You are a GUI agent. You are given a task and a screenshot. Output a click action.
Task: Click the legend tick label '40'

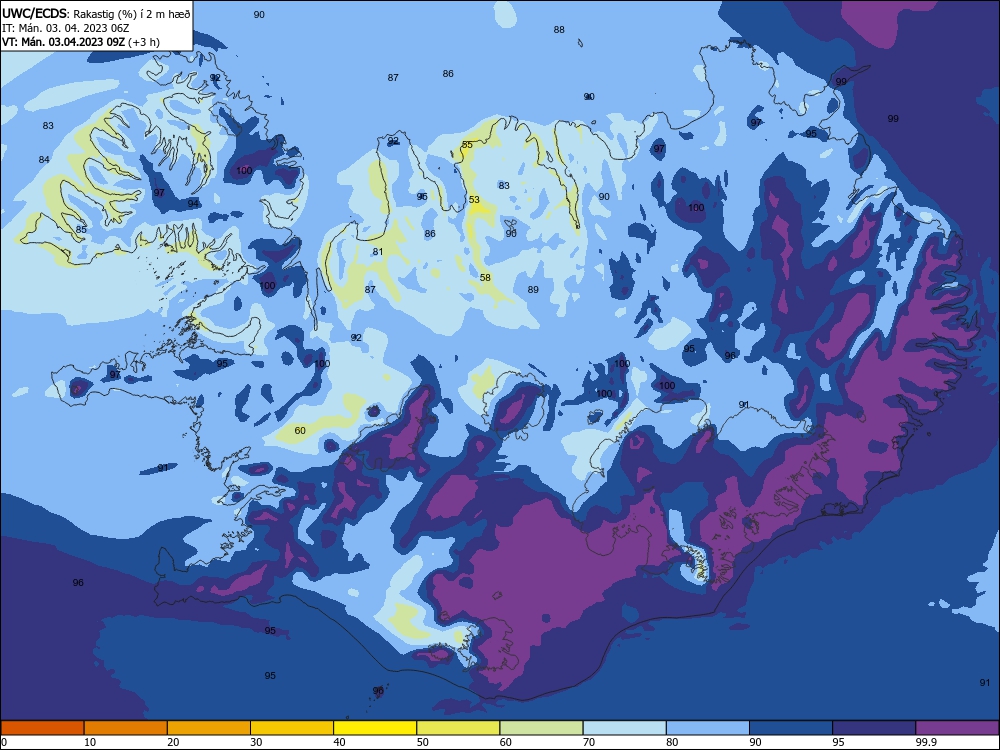pyautogui.click(x=339, y=742)
